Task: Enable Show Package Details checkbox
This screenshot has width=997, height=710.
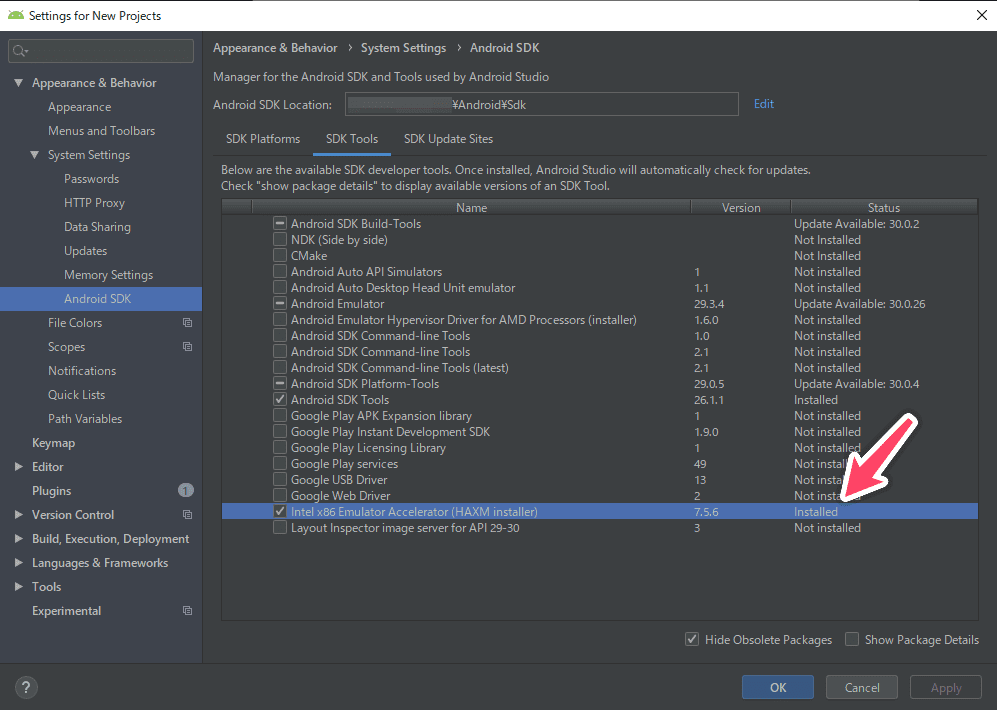Action: (x=852, y=639)
